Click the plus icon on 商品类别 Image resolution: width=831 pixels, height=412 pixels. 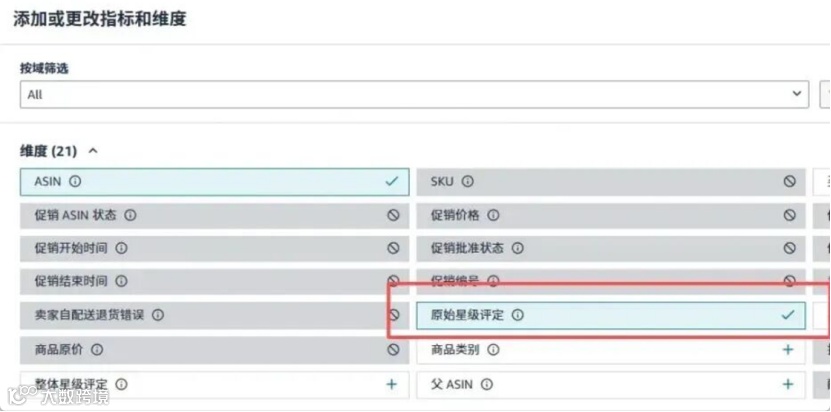point(788,350)
